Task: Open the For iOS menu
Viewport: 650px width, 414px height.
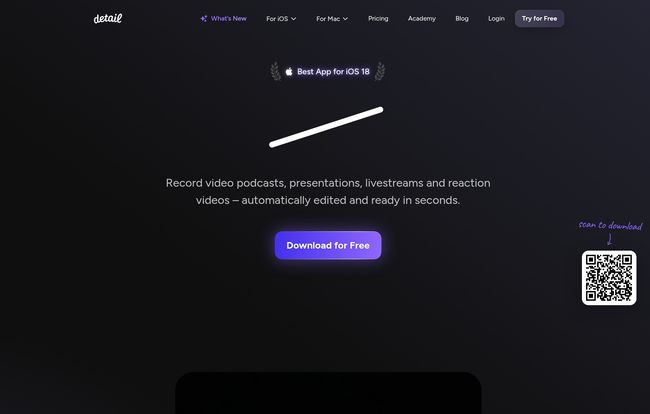Action: click(281, 19)
